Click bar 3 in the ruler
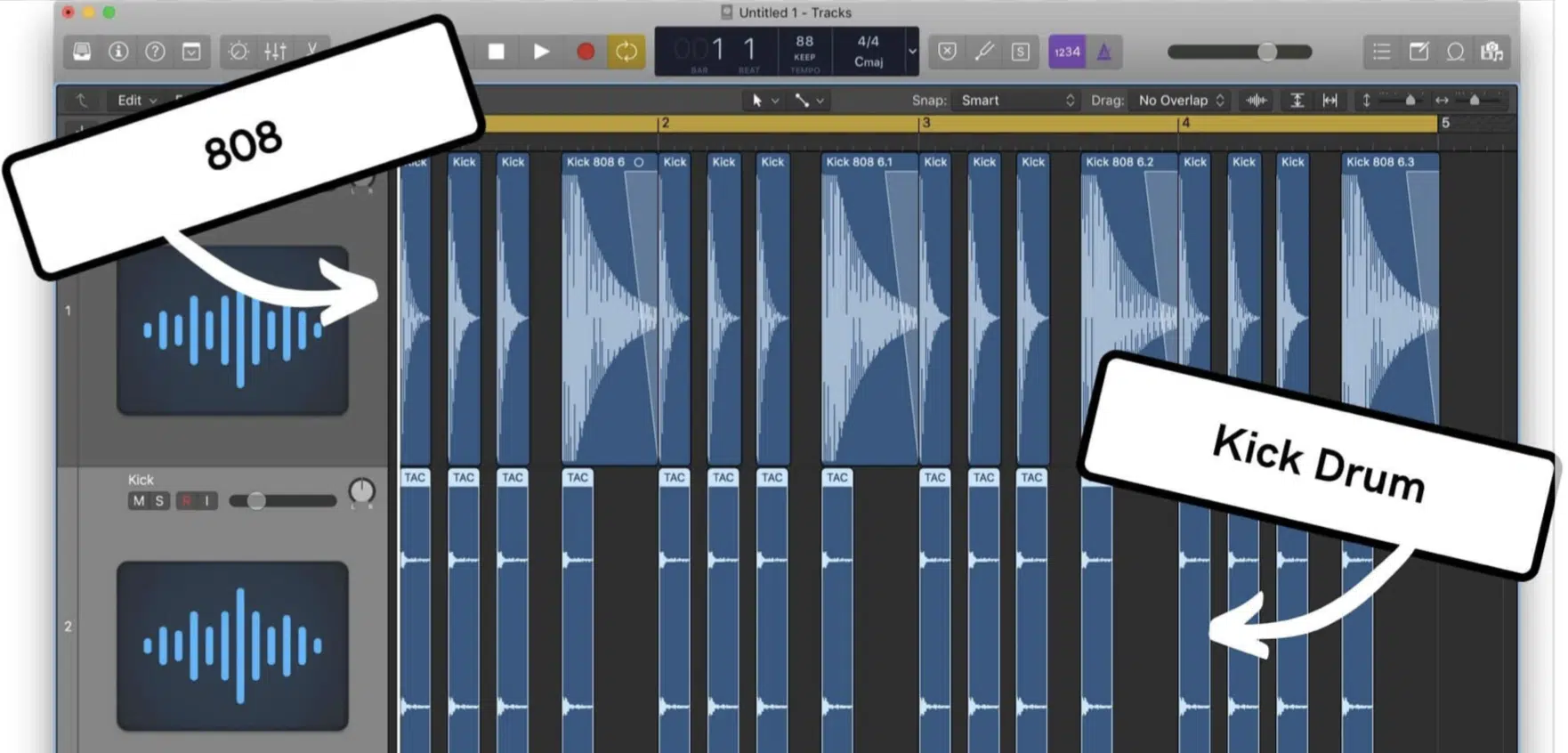 925,124
